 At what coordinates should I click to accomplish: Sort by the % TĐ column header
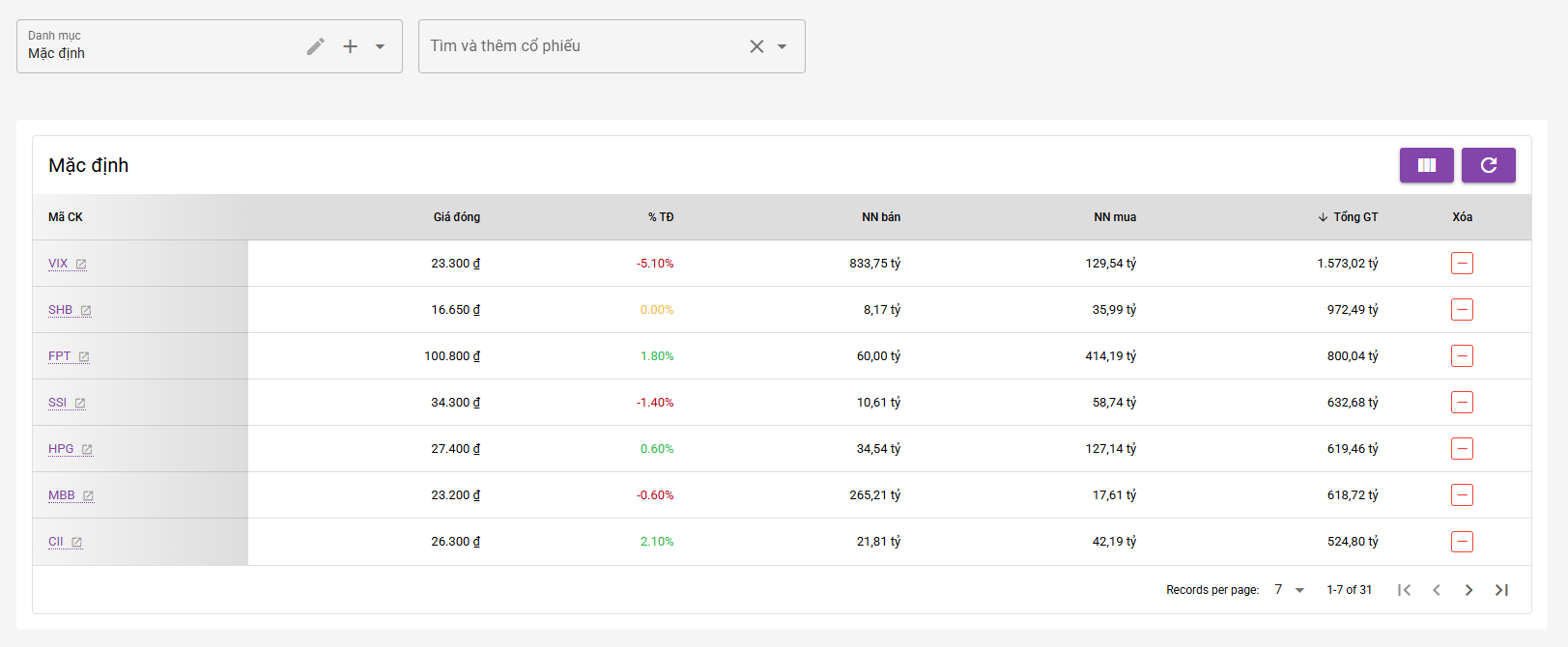(x=661, y=217)
